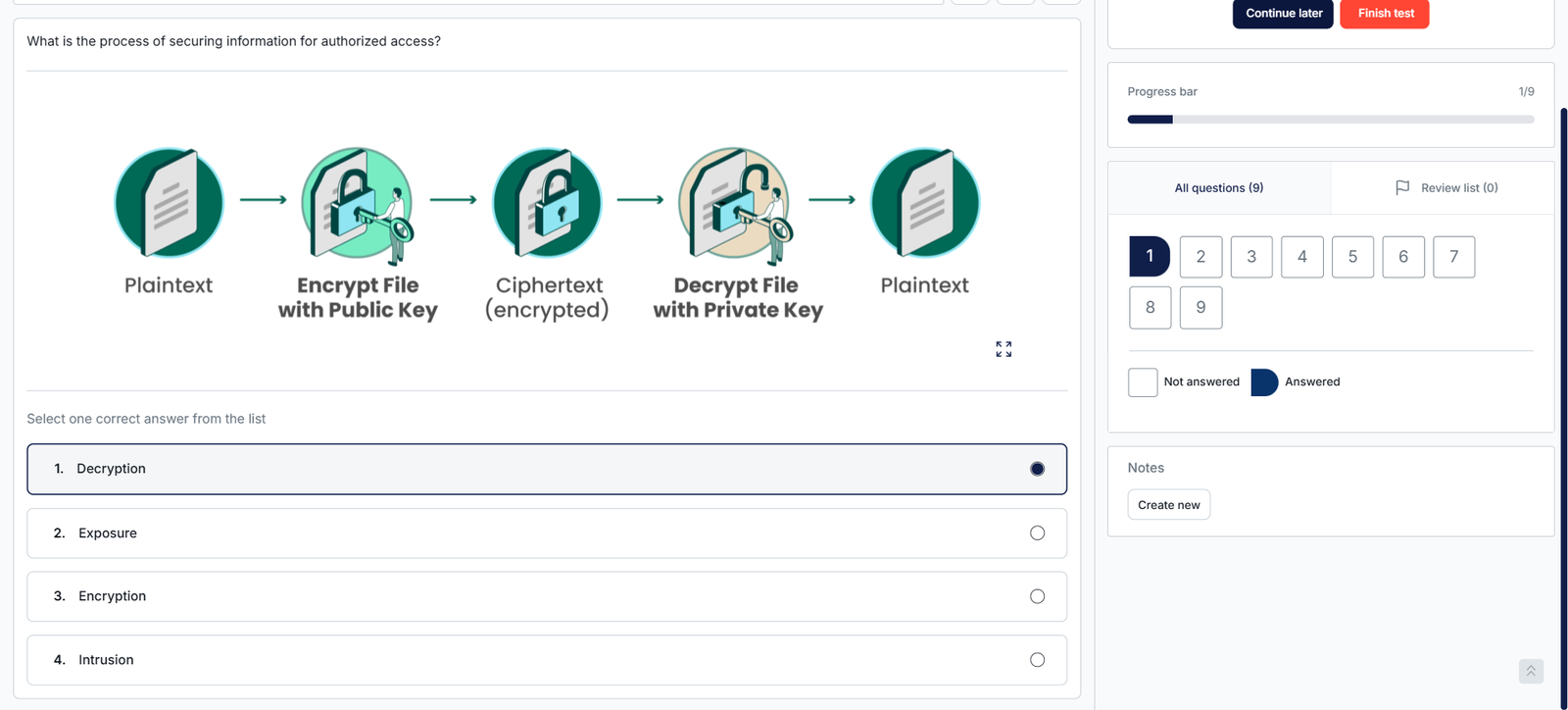Click the Finish test button
Viewport: 1568px width, 710px height.
tap(1385, 14)
